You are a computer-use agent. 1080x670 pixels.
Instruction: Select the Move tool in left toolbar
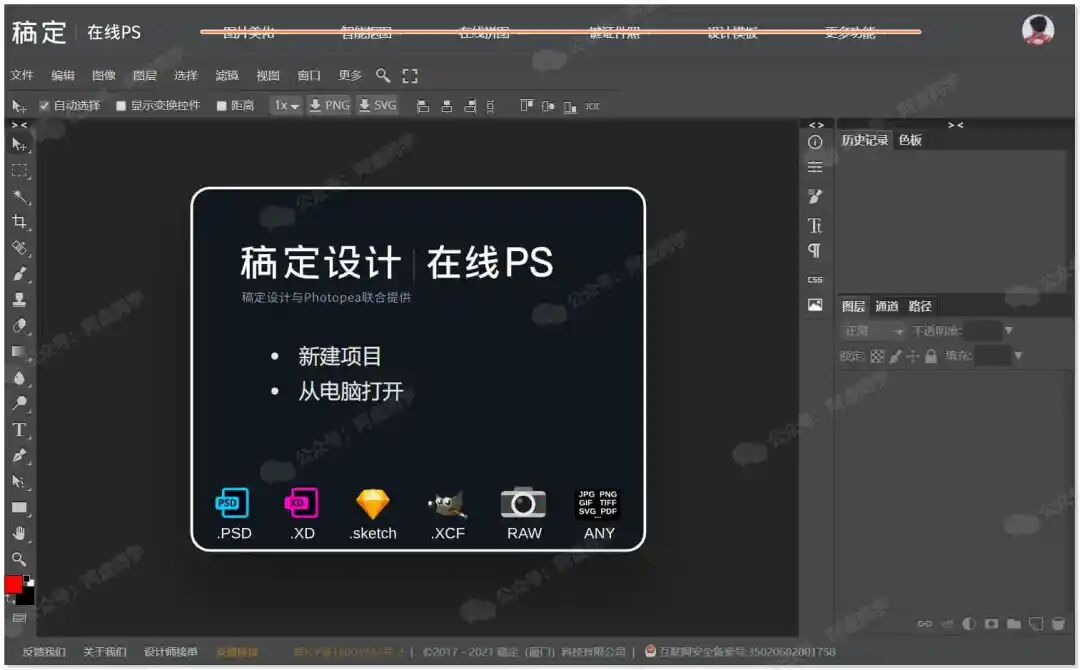click(x=19, y=145)
